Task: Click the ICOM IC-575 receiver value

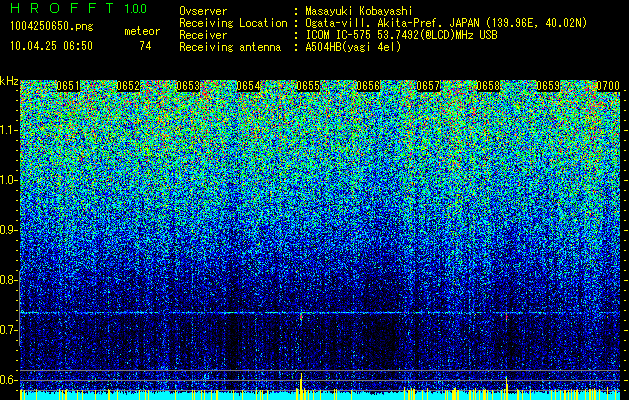Action: point(402,35)
